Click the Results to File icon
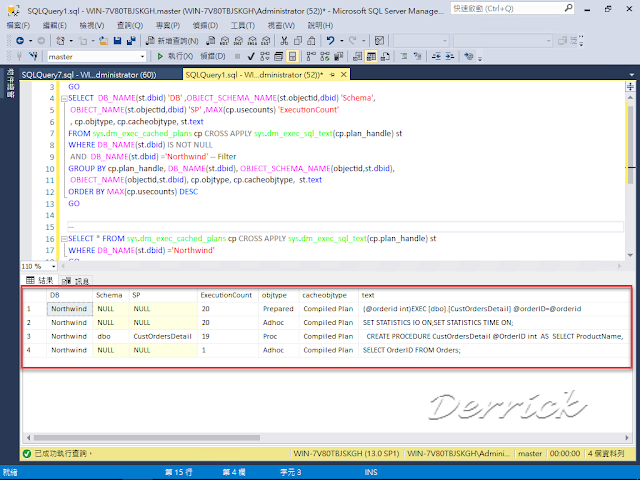The height and width of the screenshot is (480, 640). coord(385,56)
